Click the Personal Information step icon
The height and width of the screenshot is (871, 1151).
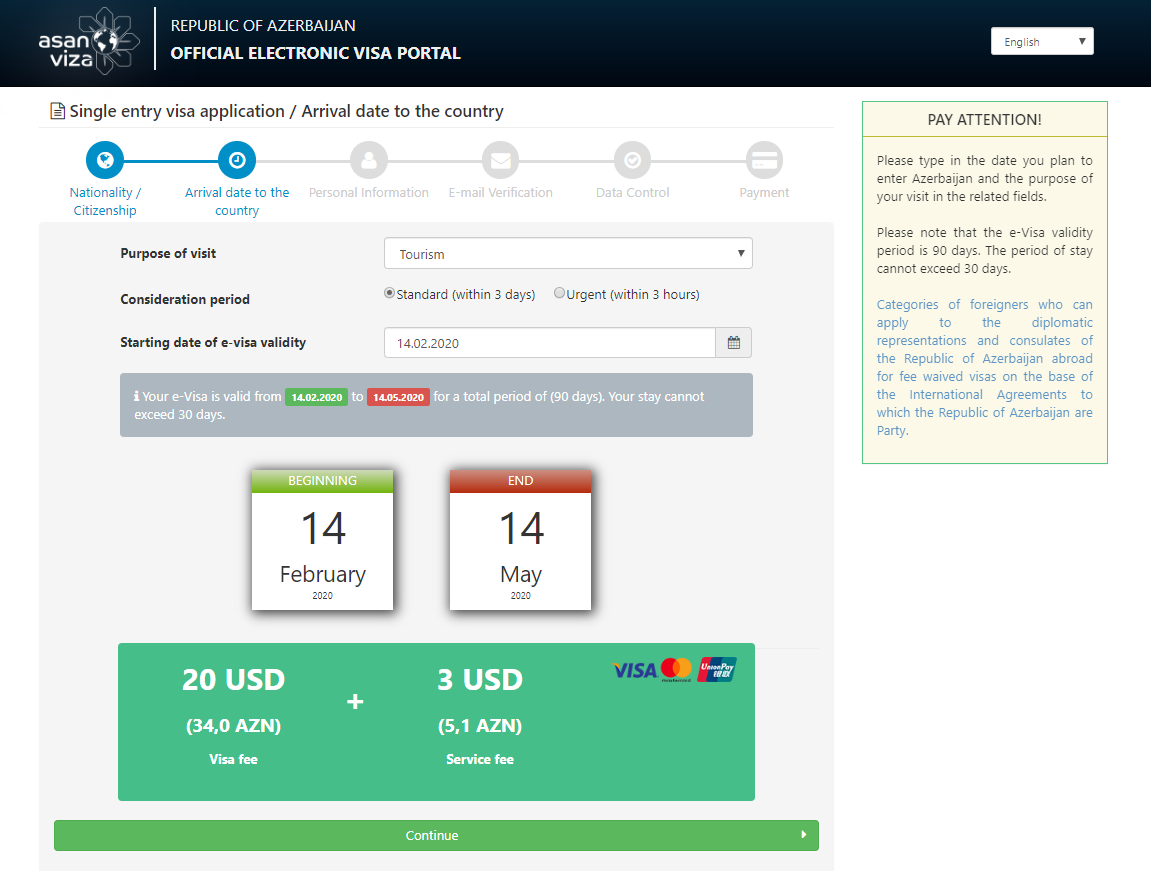pyautogui.click(x=368, y=160)
